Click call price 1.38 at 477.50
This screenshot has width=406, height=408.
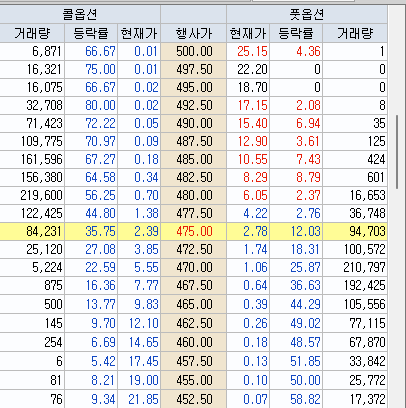pyautogui.click(x=139, y=214)
